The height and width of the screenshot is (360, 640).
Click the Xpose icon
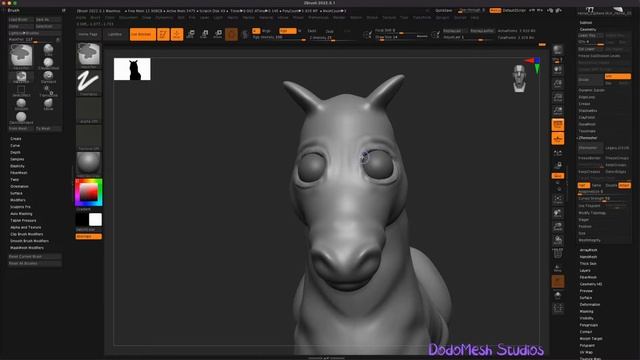[558, 309]
